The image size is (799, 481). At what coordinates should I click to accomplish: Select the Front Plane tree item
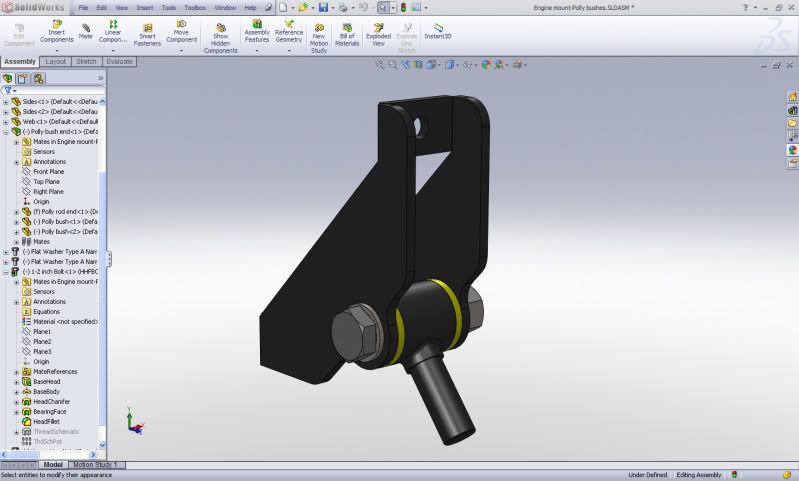click(48, 172)
